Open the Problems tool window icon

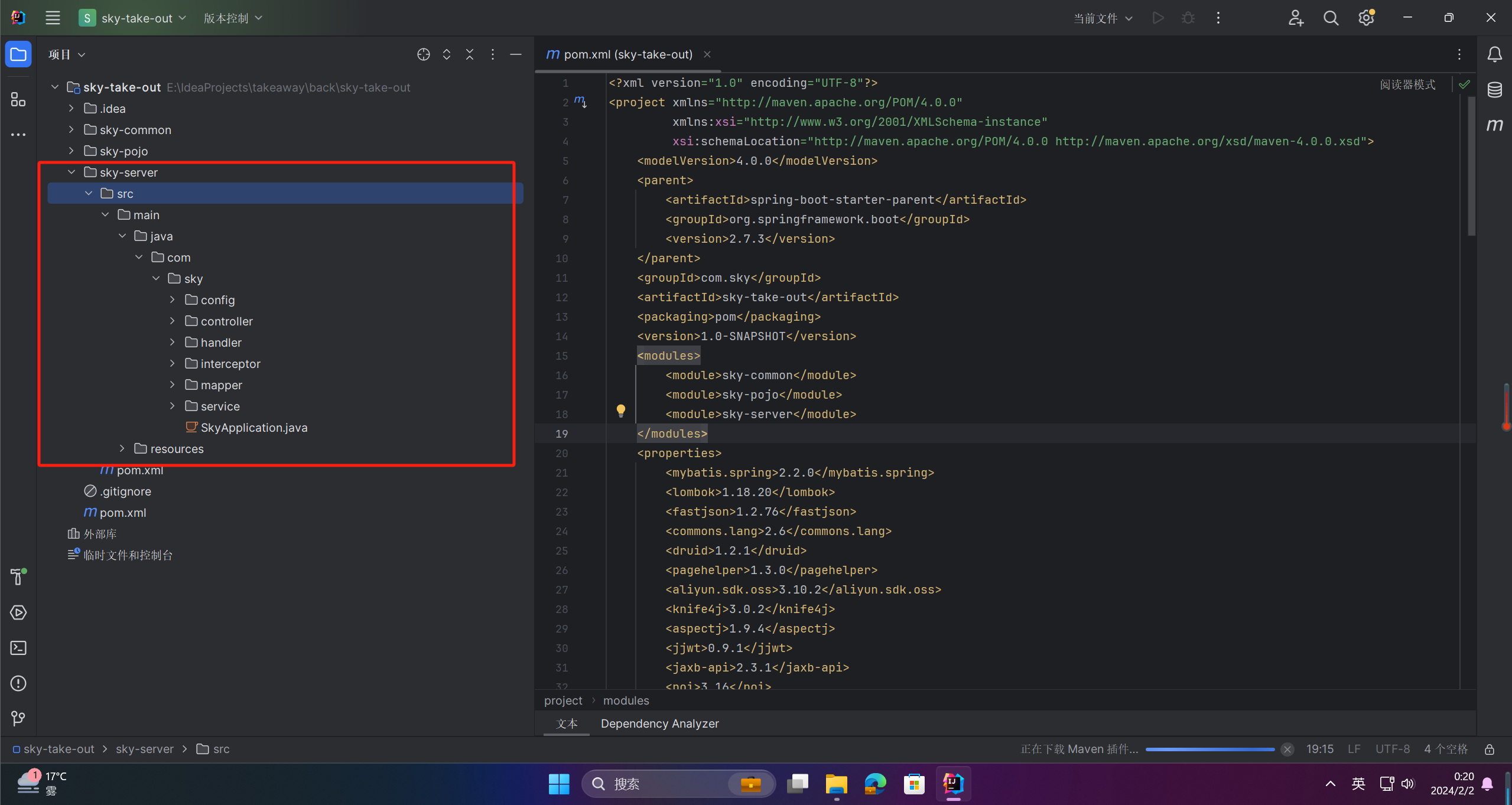18,683
